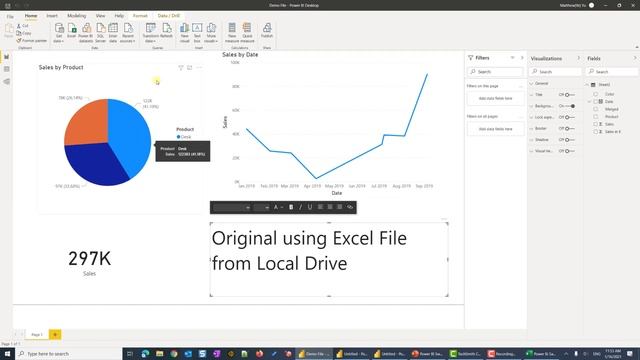Apply underline in text box toolbar
This screenshot has width=640, height=360.
tap(310, 207)
